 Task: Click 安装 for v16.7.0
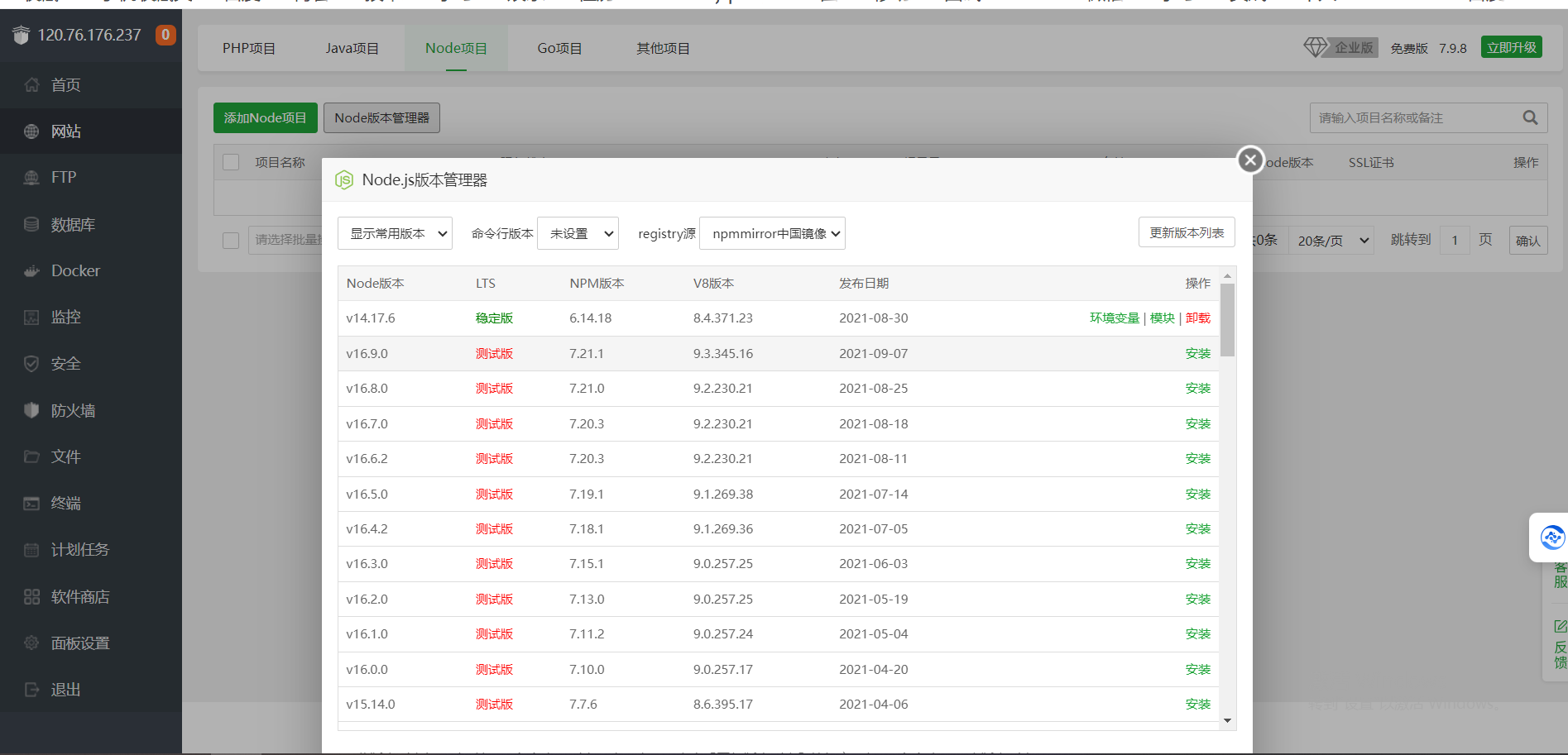[1198, 423]
